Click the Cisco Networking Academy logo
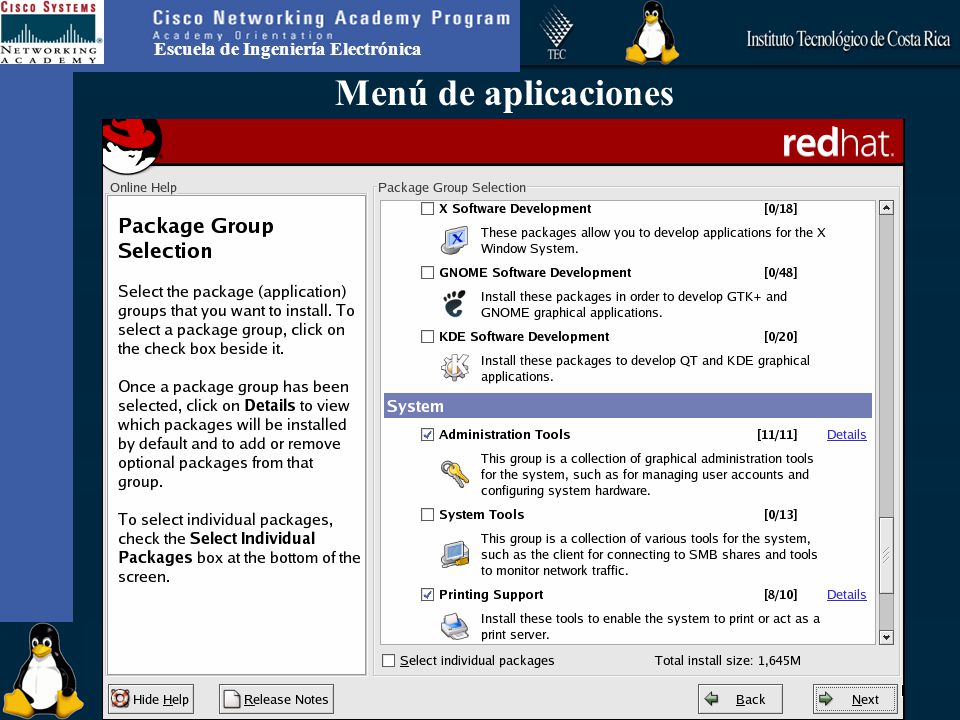Screen dimensions: 960x720 coord(51,32)
